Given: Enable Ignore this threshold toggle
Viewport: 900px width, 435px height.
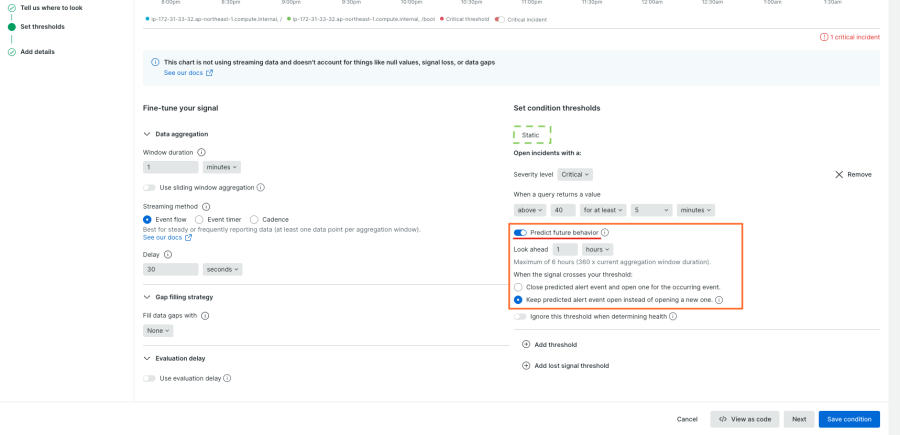Looking at the screenshot, I should click(520, 316).
